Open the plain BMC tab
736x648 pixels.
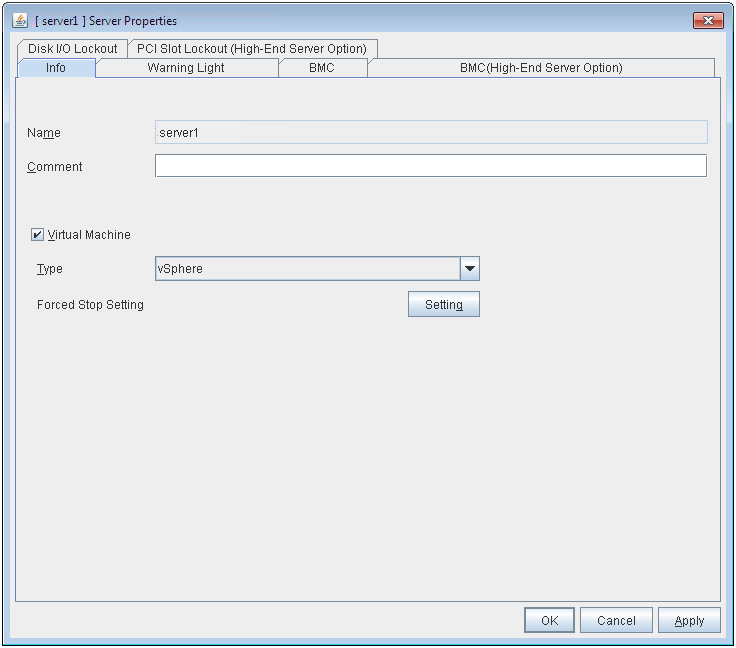click(322, 68)
